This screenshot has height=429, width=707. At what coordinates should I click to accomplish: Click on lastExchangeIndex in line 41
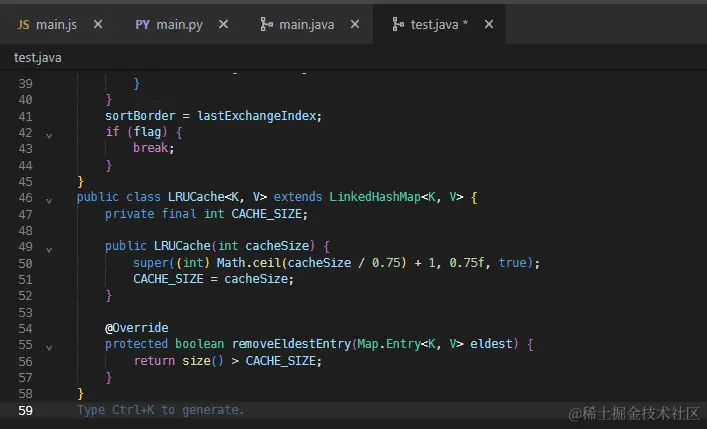257,116
